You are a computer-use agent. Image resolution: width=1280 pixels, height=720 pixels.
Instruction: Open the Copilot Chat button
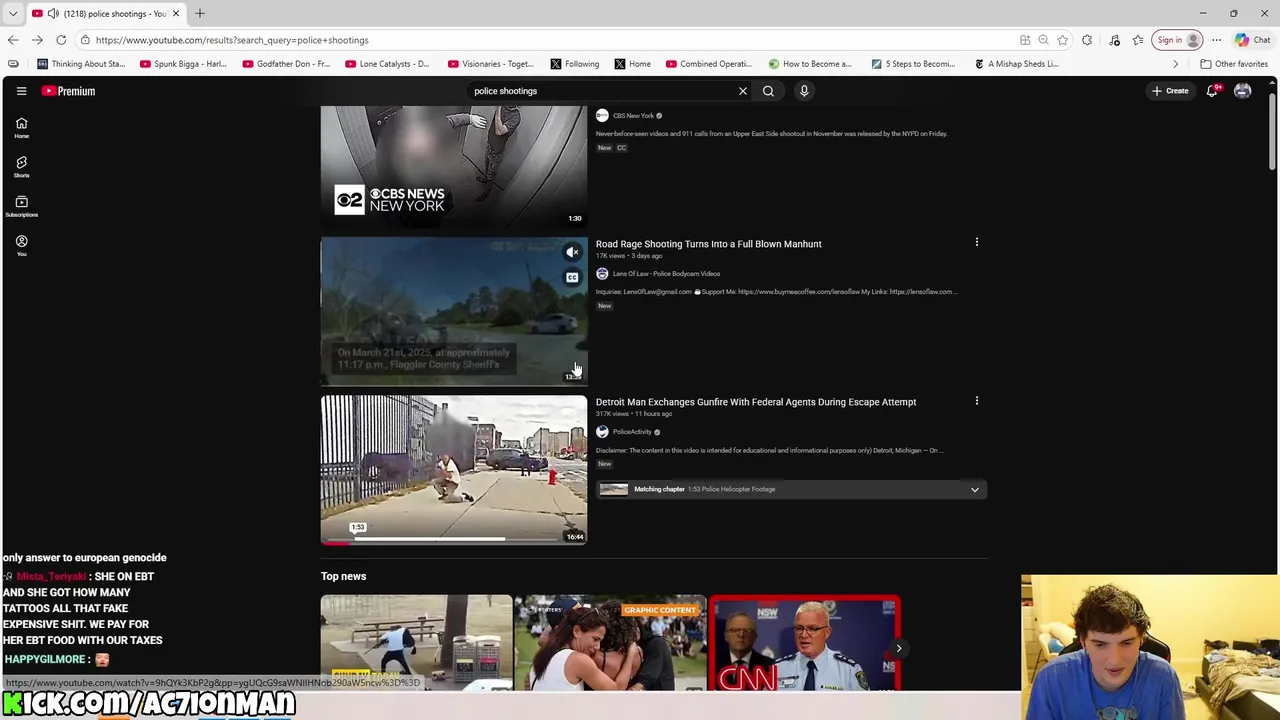1252,40
